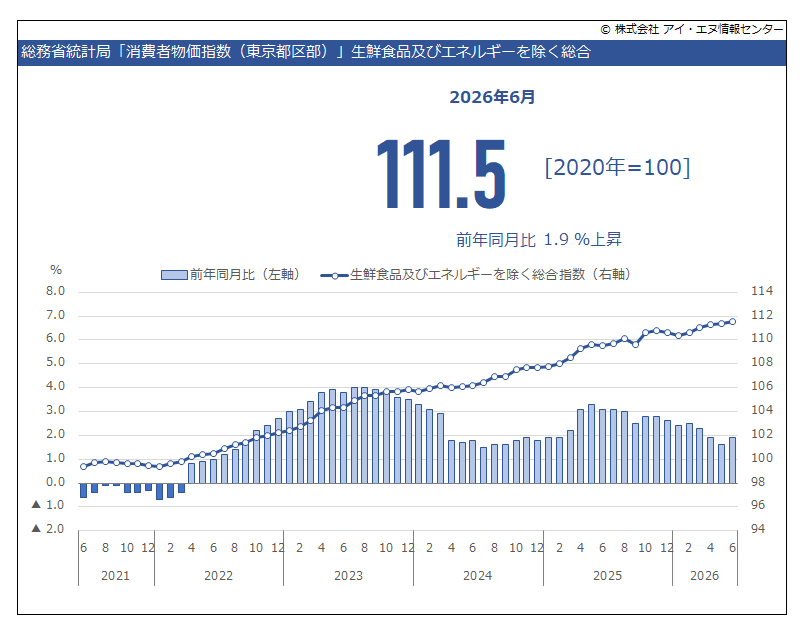804x635 pixels.
Task: Click right axis value 104
Action: [x=762, y=410]
